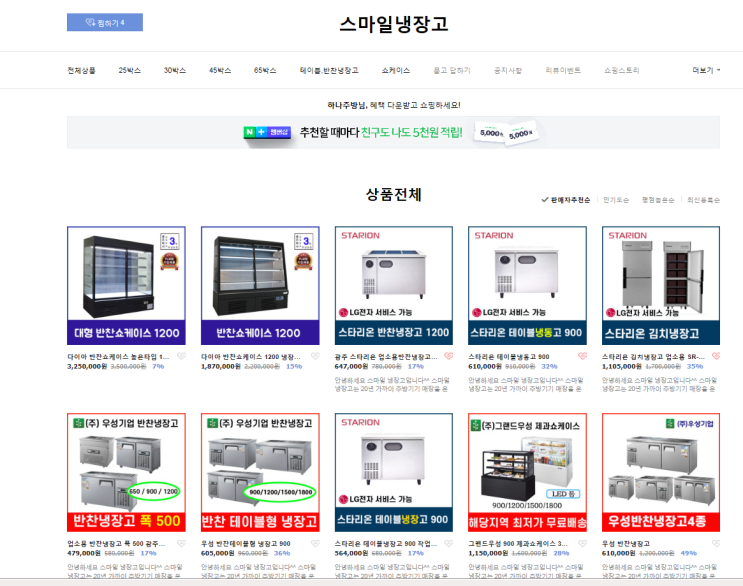Open title link 다이아 반찬쇼케이스 높은타입
The height and width of the screenshot is (586, 743).
coord(118,357)
